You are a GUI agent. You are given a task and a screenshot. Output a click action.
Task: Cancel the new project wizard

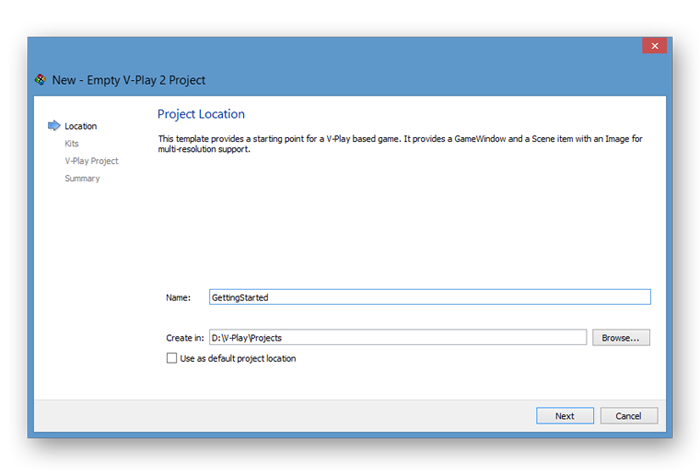tap(629, 416)
